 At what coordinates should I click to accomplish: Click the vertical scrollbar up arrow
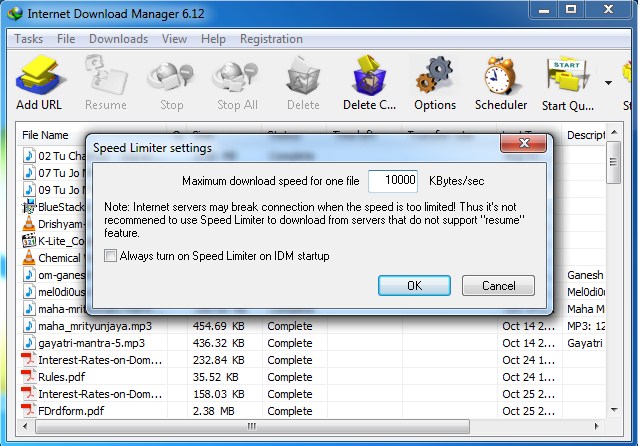pyautogui.click(x=614, y=133)
